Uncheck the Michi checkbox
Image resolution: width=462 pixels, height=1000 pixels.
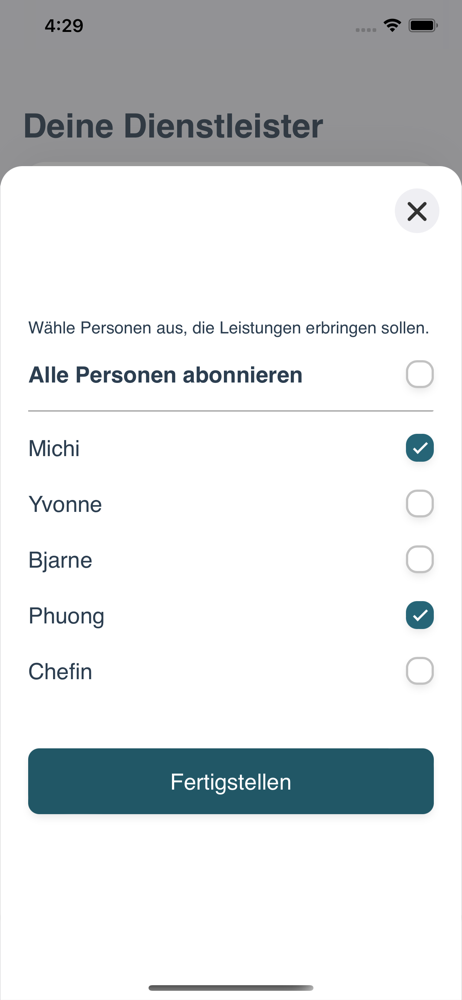(x=420, y=448)
